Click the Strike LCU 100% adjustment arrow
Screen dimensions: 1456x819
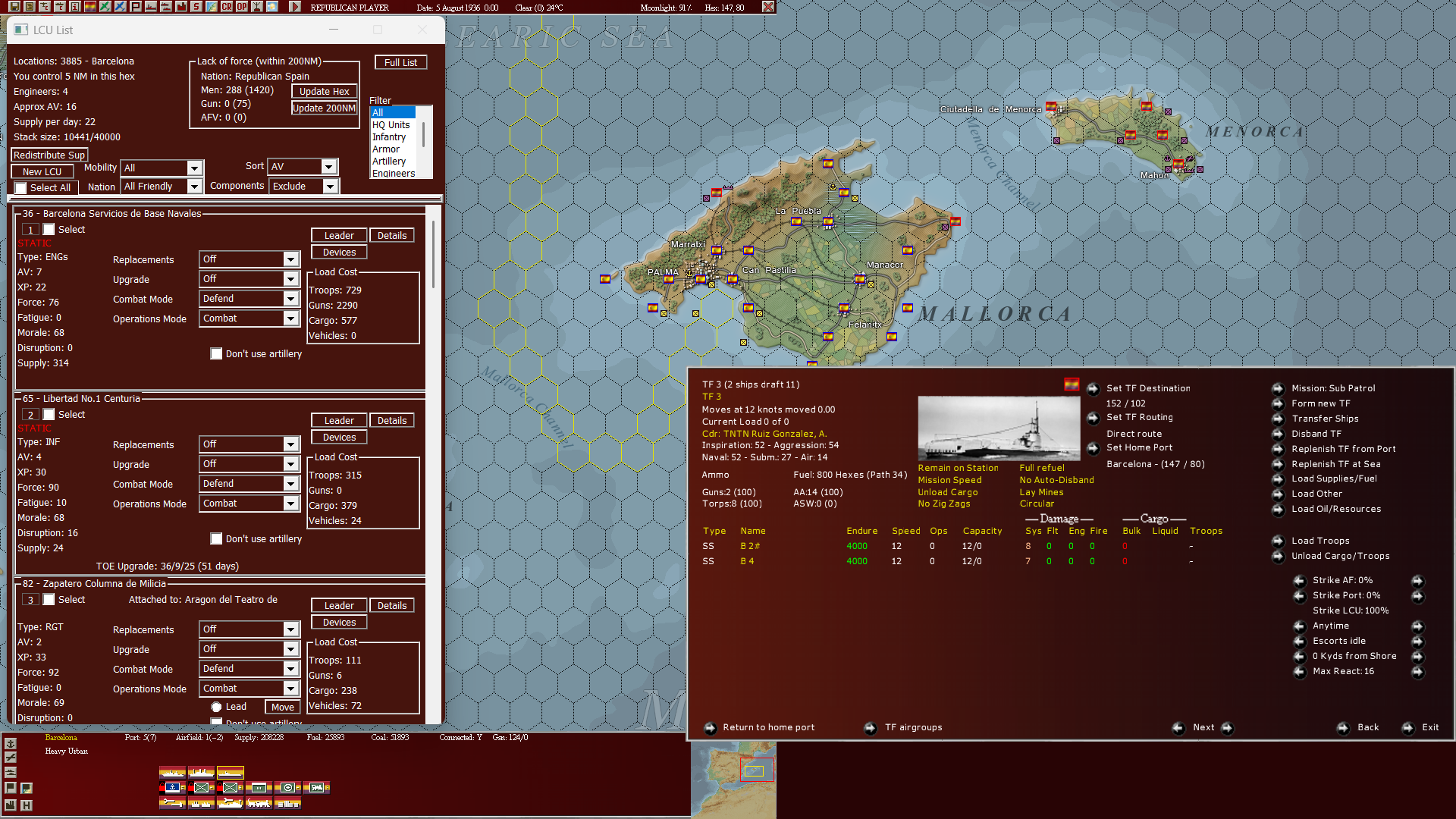(1417, 610)
